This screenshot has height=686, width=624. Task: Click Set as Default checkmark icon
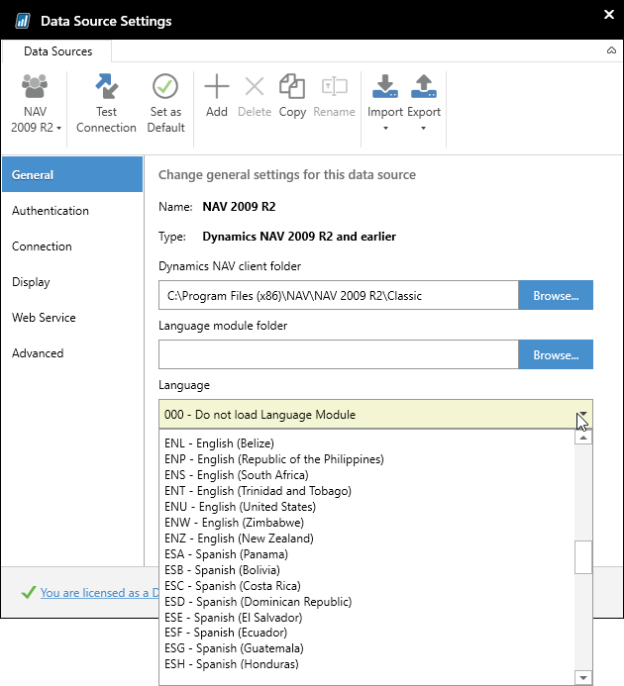pyautogui.click(x=165, y=86)
